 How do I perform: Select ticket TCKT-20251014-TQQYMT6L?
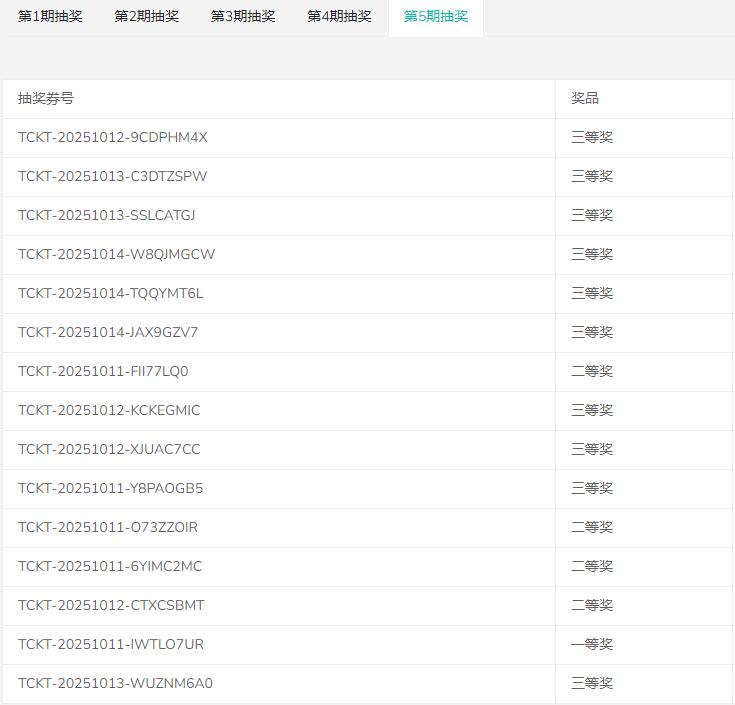coord(111,293)
